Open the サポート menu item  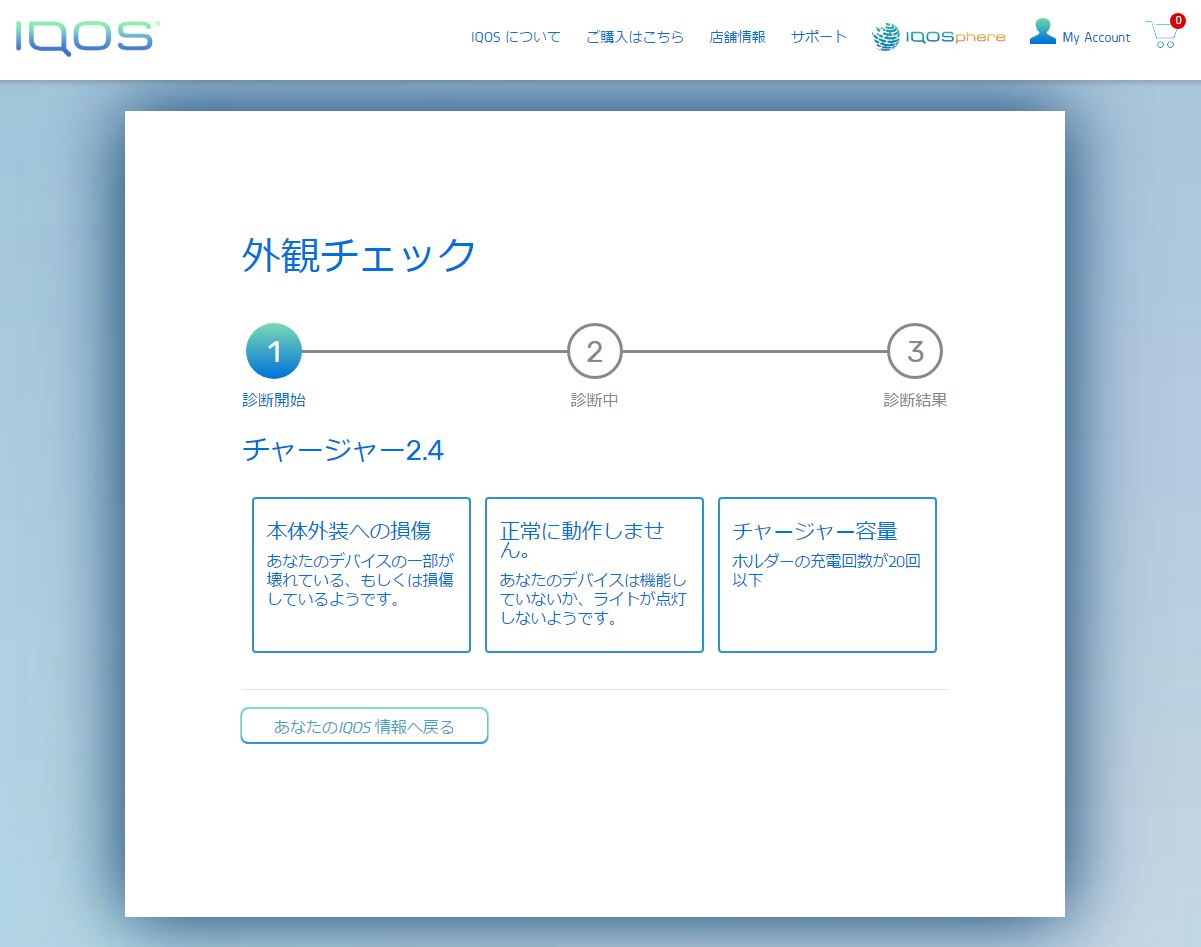tap(818, 37)
